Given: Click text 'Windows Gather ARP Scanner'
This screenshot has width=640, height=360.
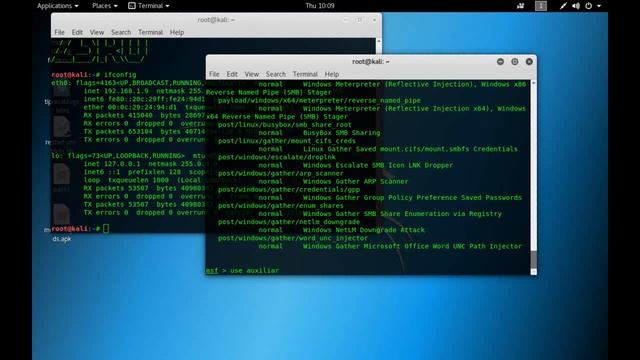Looking at the screenshot, I should [355, 182].
